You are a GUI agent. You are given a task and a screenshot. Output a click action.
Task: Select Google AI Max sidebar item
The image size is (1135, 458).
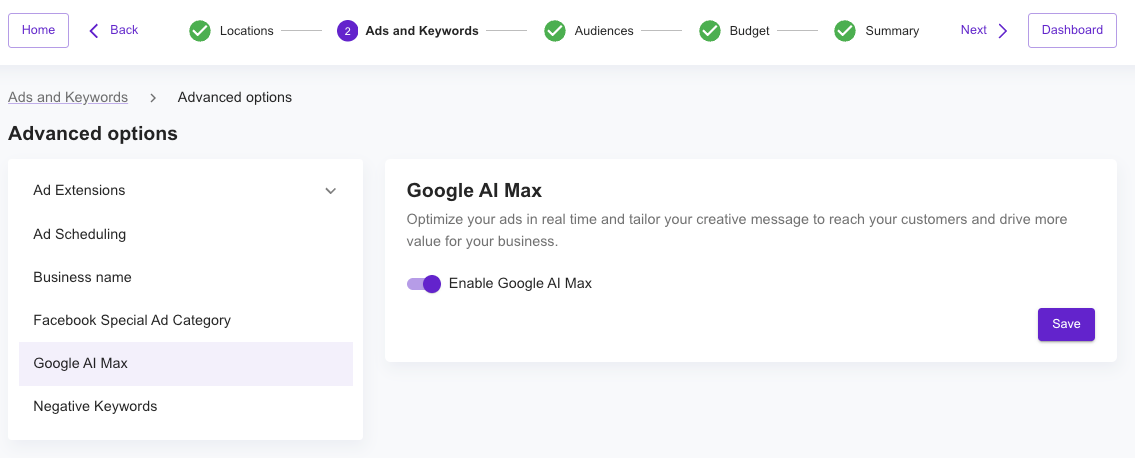(185, 363)
